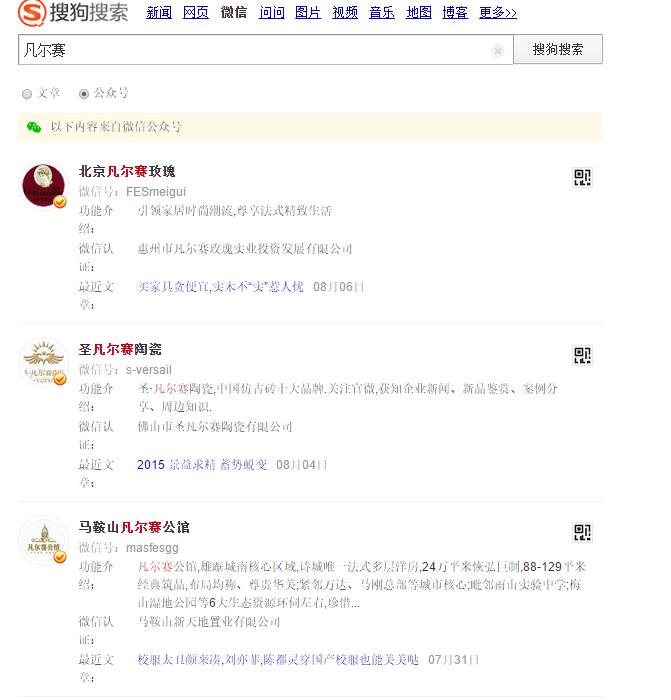Select the 微信 tab
Image resolution: width=671 pixels, height=700 pixels.
point(233,12)
